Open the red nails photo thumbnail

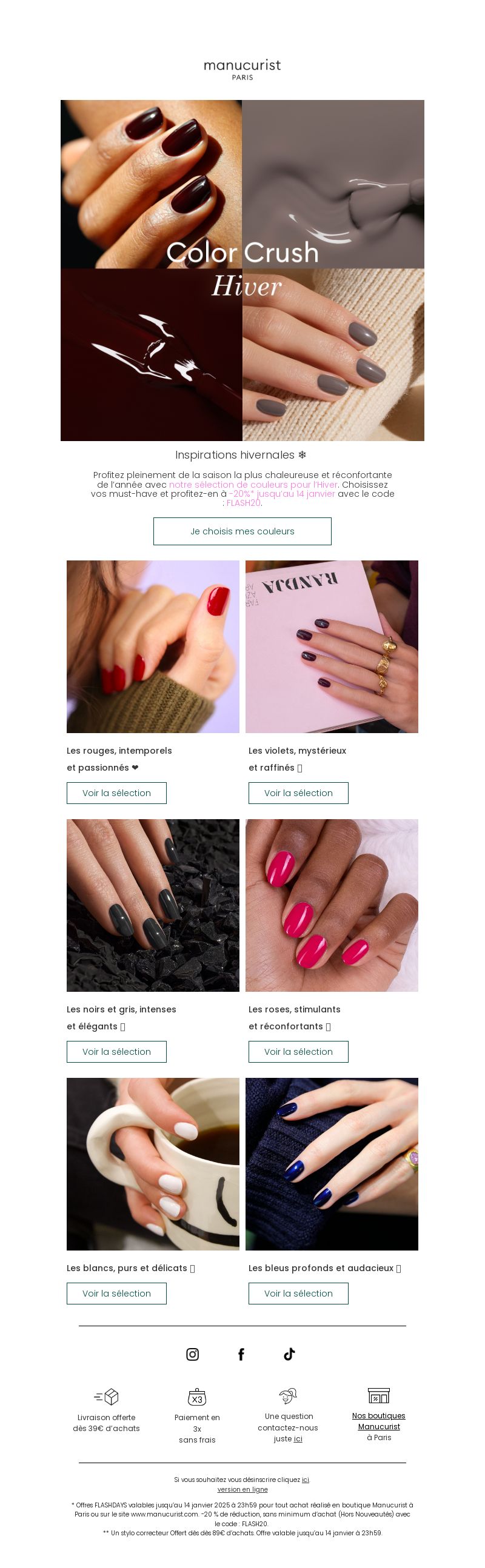[153, 646]
